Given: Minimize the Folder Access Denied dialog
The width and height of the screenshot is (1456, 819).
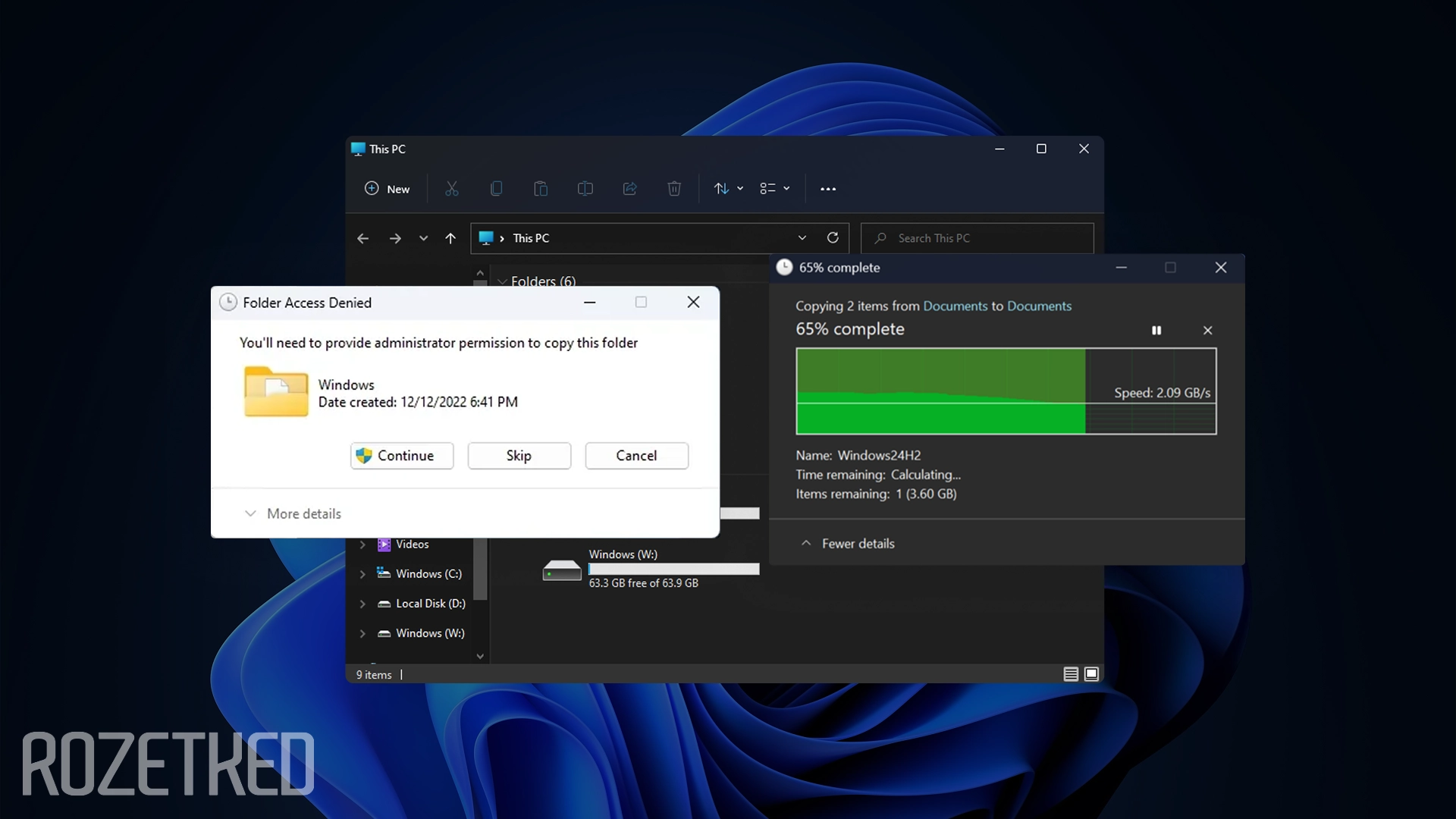Looking at the screenshot, I should point(589,302).
